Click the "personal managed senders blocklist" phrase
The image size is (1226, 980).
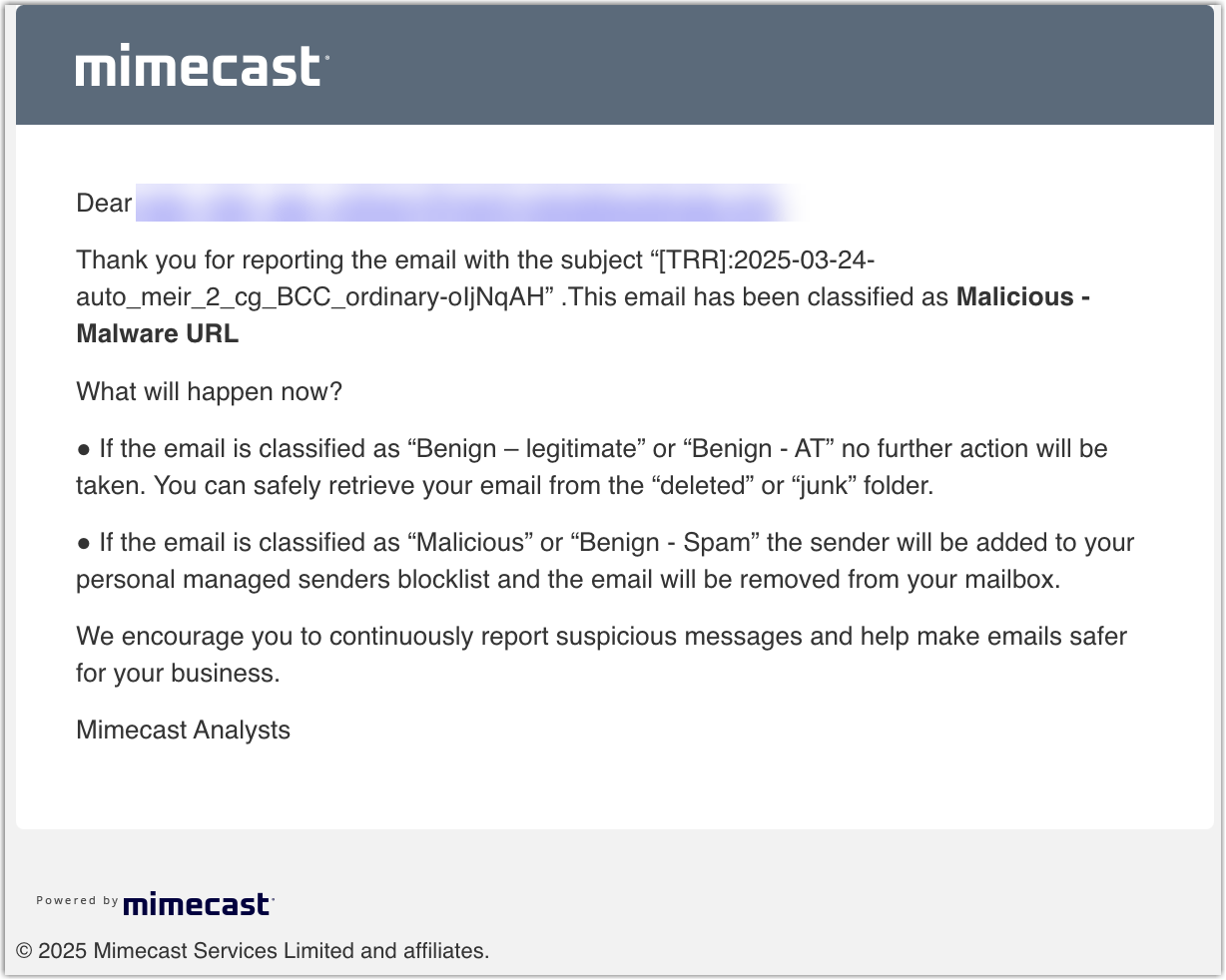[284, 579]
